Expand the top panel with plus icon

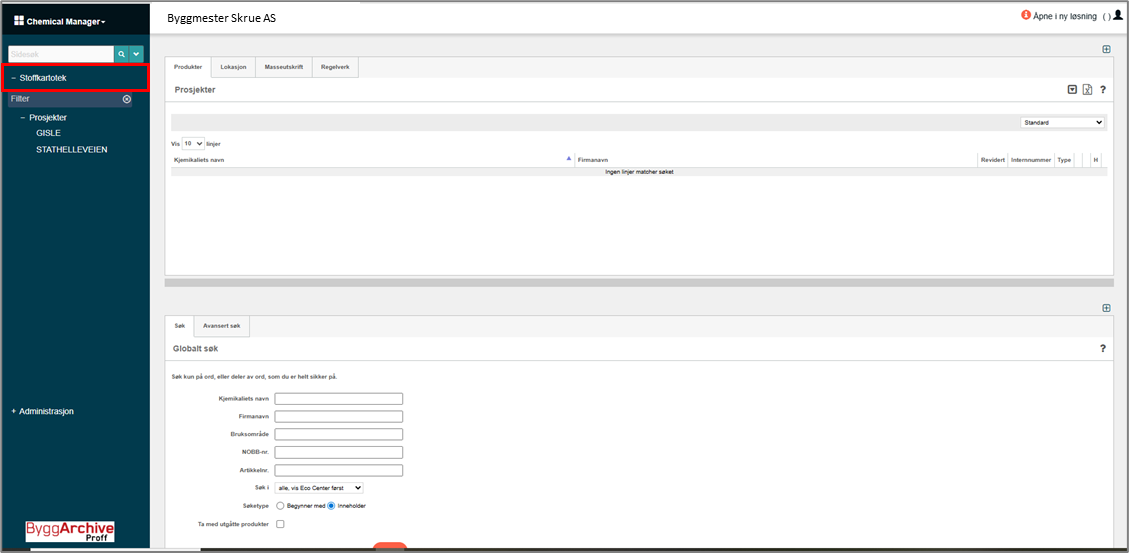[1106, 49]
